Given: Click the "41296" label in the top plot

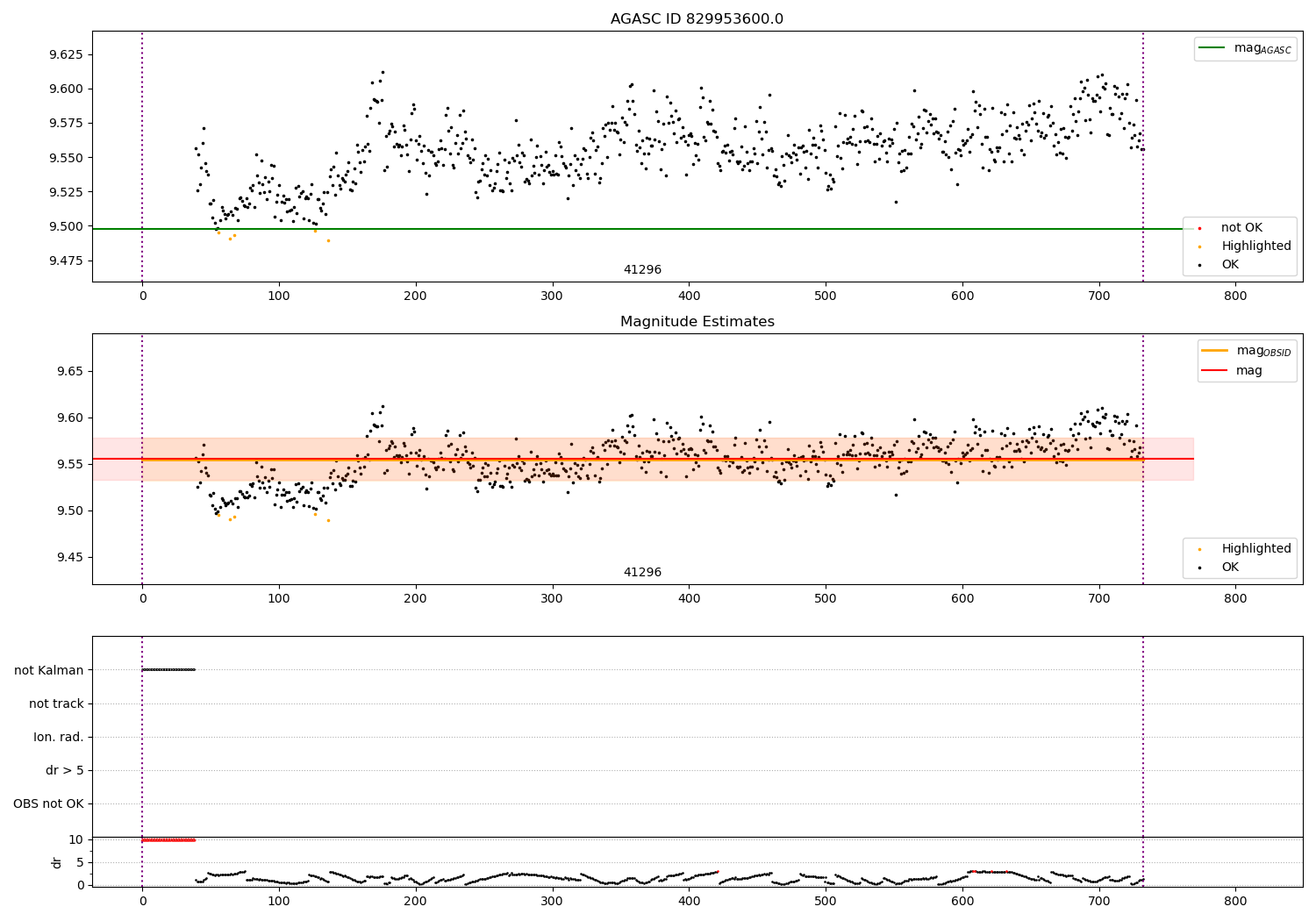Looking at the screenshot, I should (642, 270).
